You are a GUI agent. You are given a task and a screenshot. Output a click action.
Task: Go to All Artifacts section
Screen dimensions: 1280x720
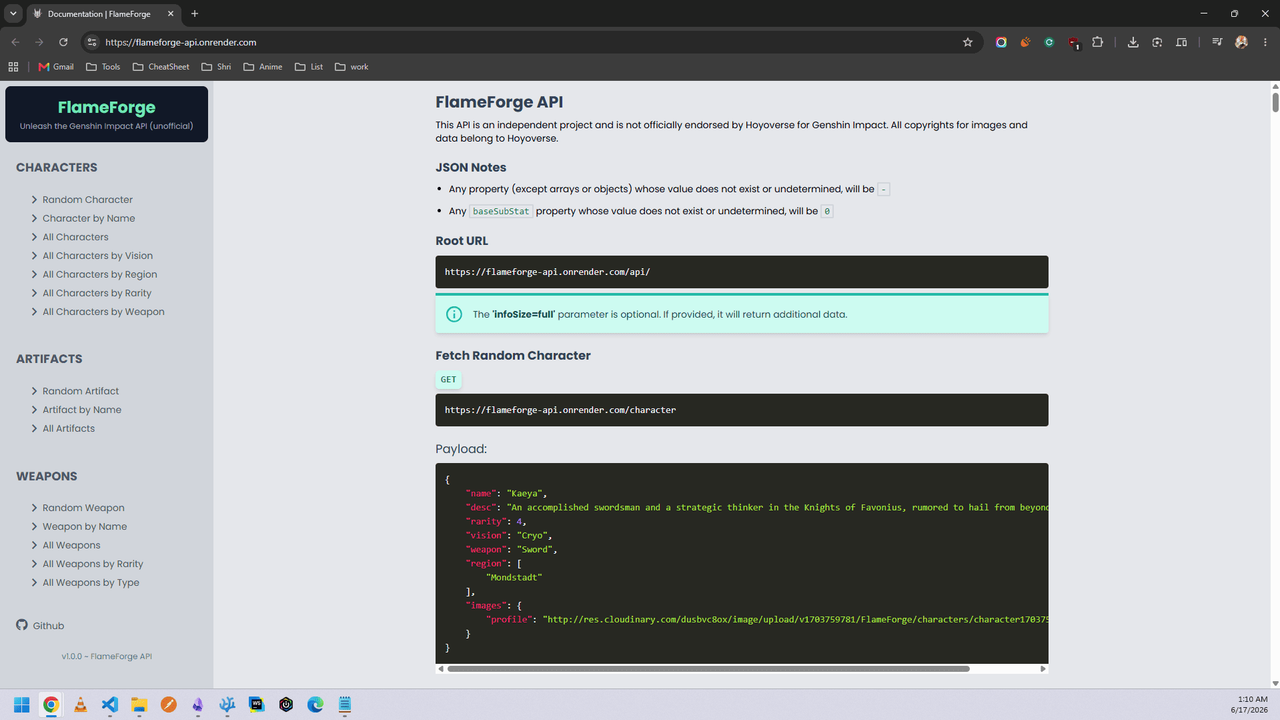point(68,428)
